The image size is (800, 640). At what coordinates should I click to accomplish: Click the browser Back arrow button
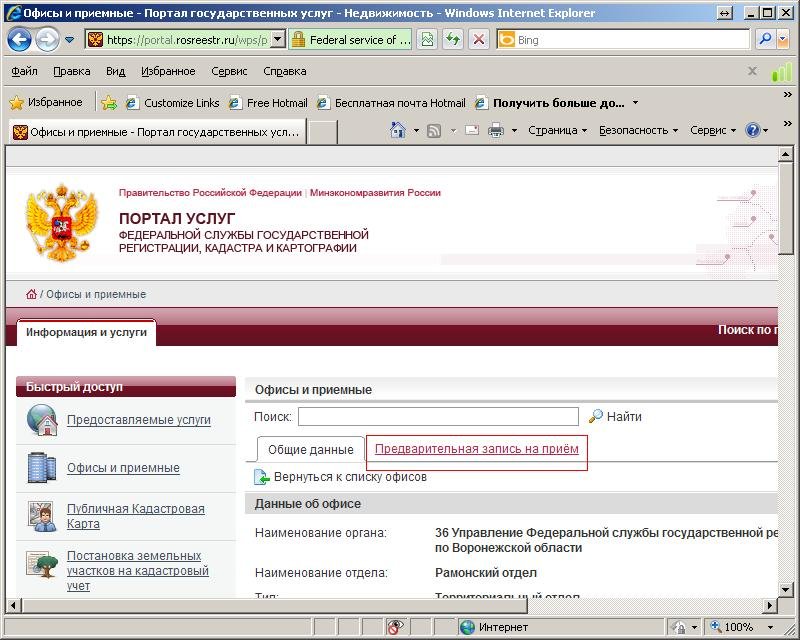20,40
